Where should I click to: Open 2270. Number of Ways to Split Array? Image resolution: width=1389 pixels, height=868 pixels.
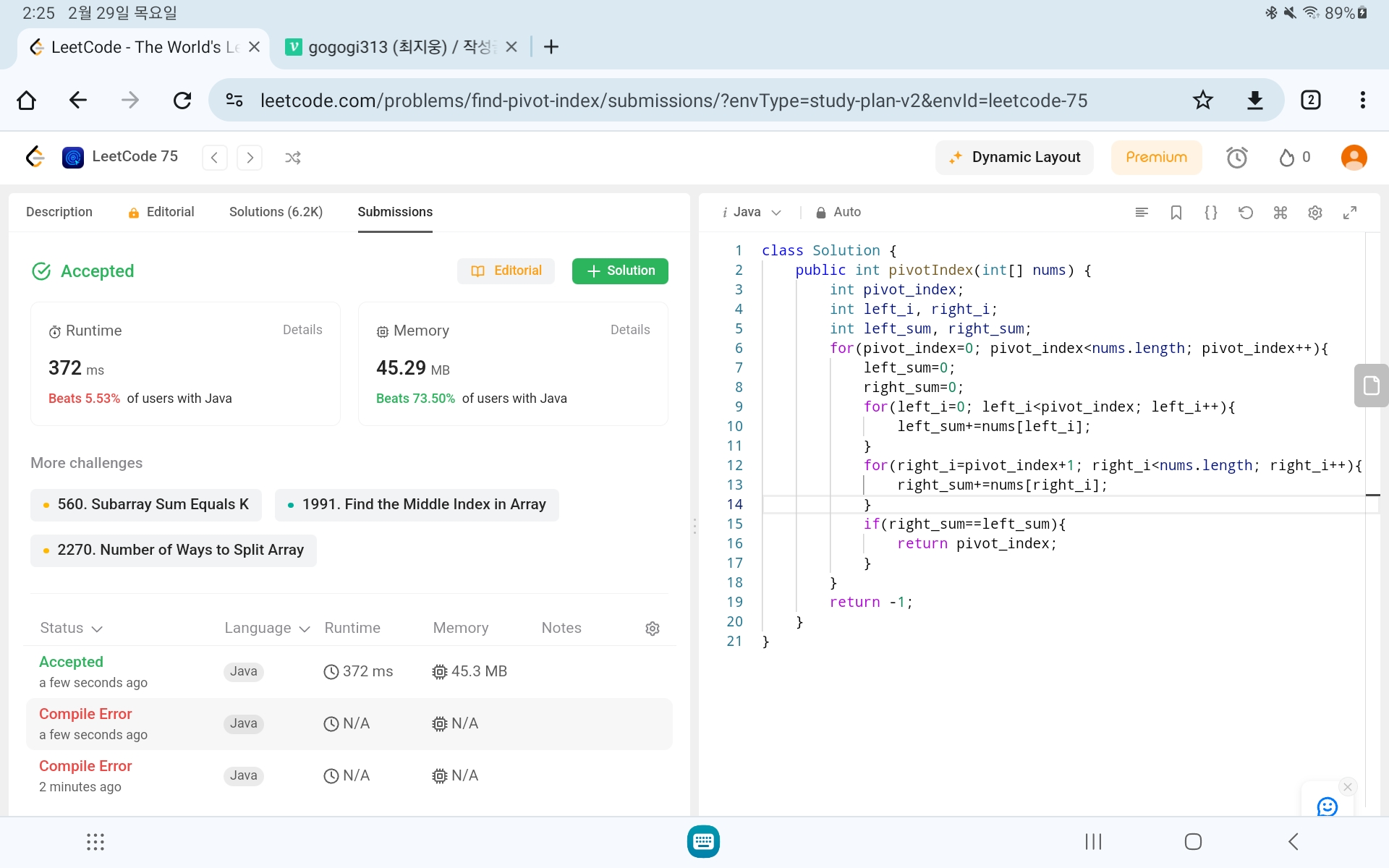click(x=174, y=550)
